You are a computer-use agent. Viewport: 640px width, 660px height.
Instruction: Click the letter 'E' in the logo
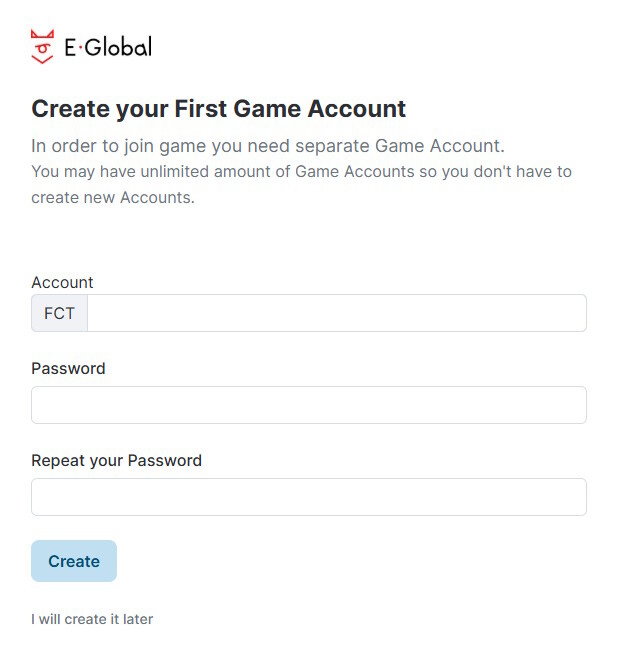click(70, 47)
